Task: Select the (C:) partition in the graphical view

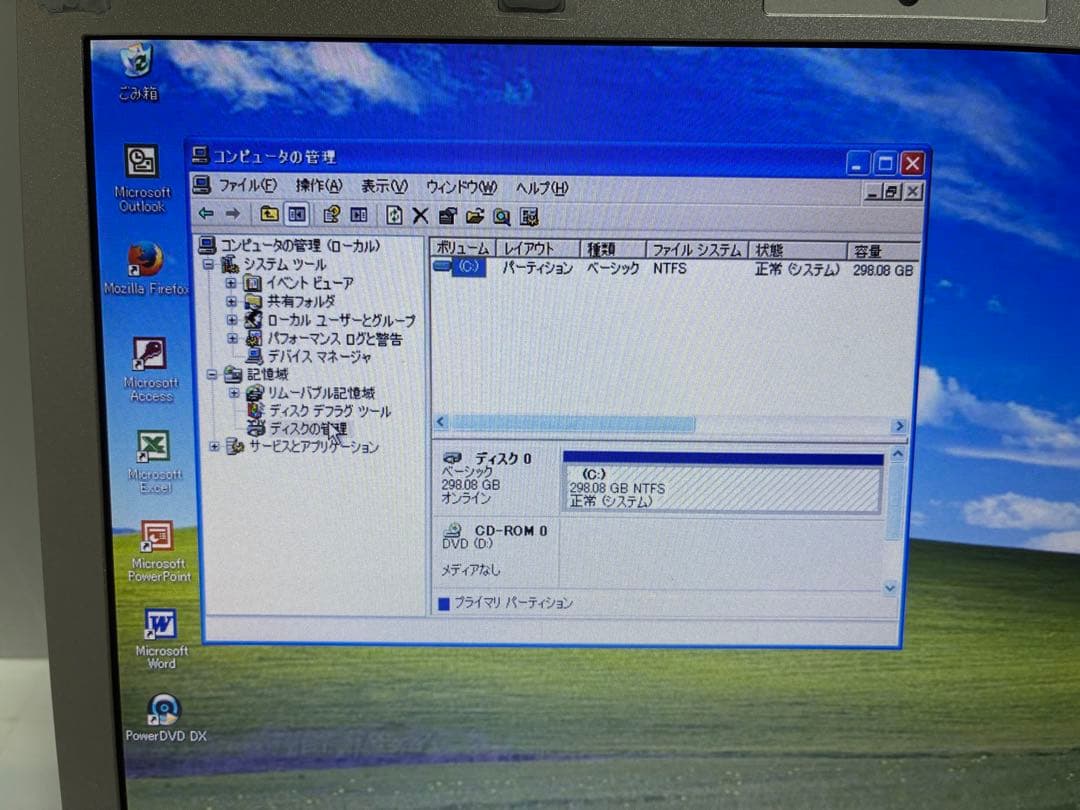Action: click(x=720, y=487)
